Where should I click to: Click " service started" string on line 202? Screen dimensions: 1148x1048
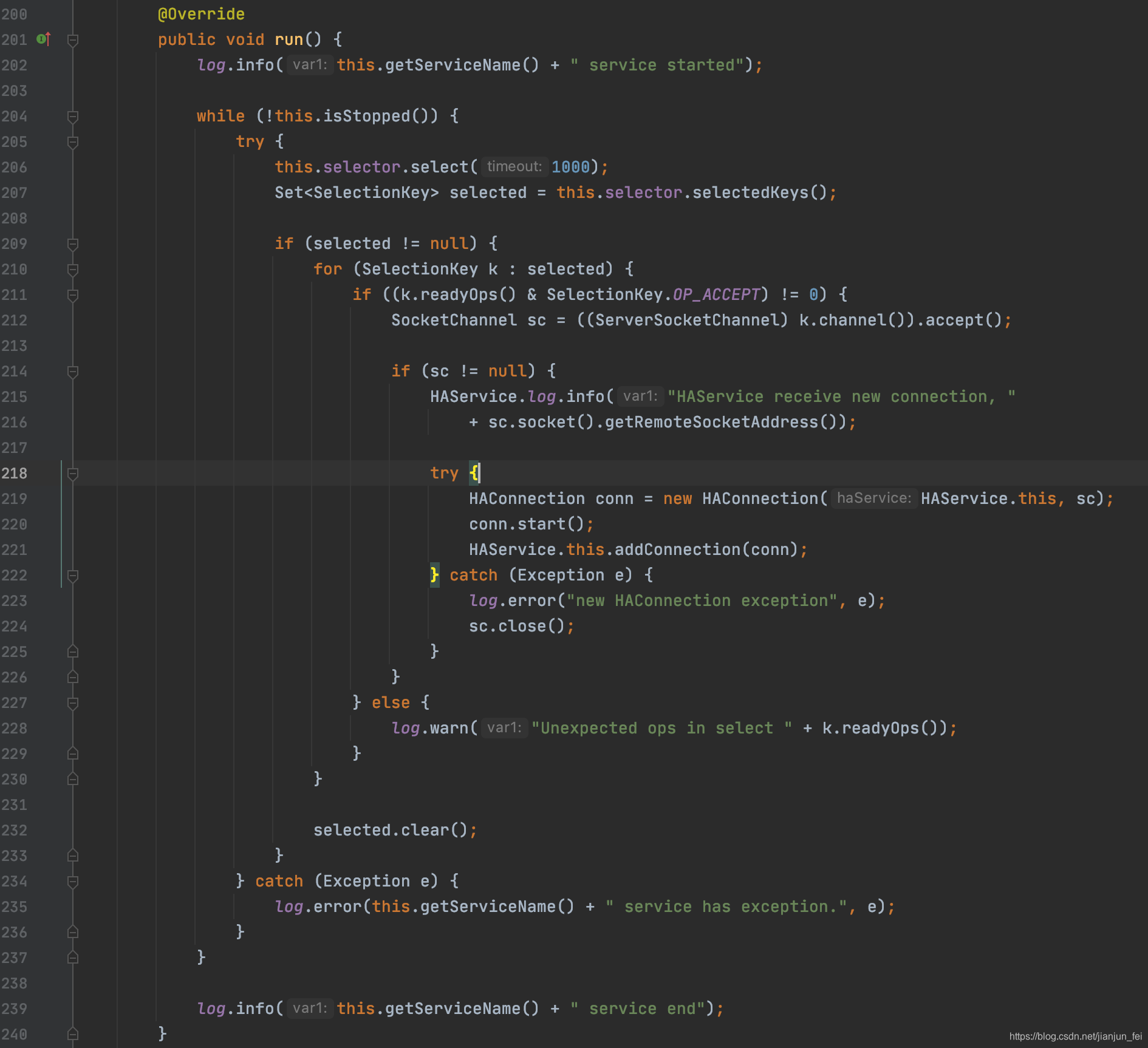[x=657, y=65]
